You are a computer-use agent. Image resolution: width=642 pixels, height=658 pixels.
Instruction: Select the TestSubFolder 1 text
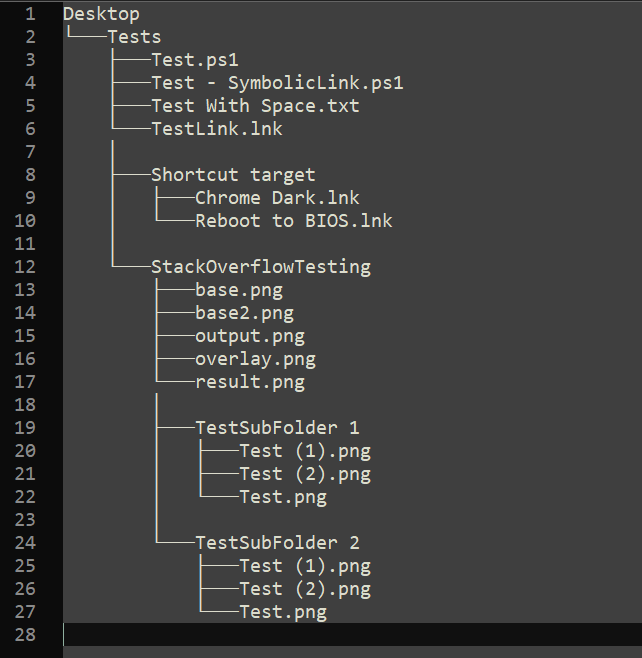(277, 428)
